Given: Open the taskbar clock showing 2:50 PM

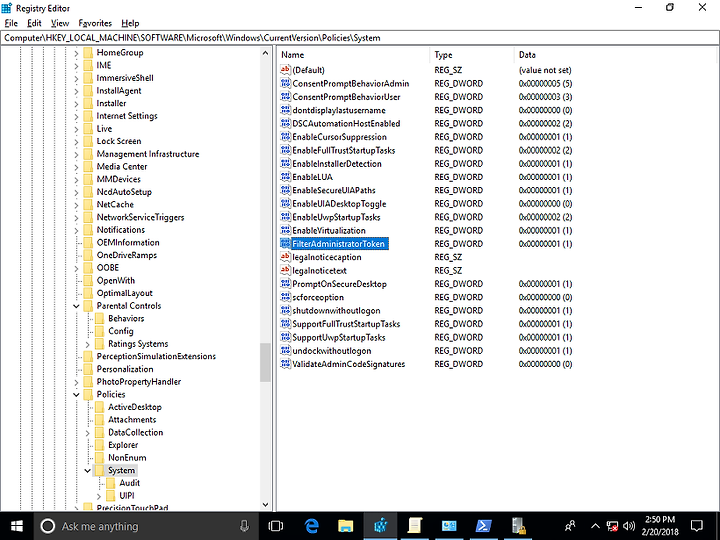Looking at the screenshot, I should pos(660,526).
